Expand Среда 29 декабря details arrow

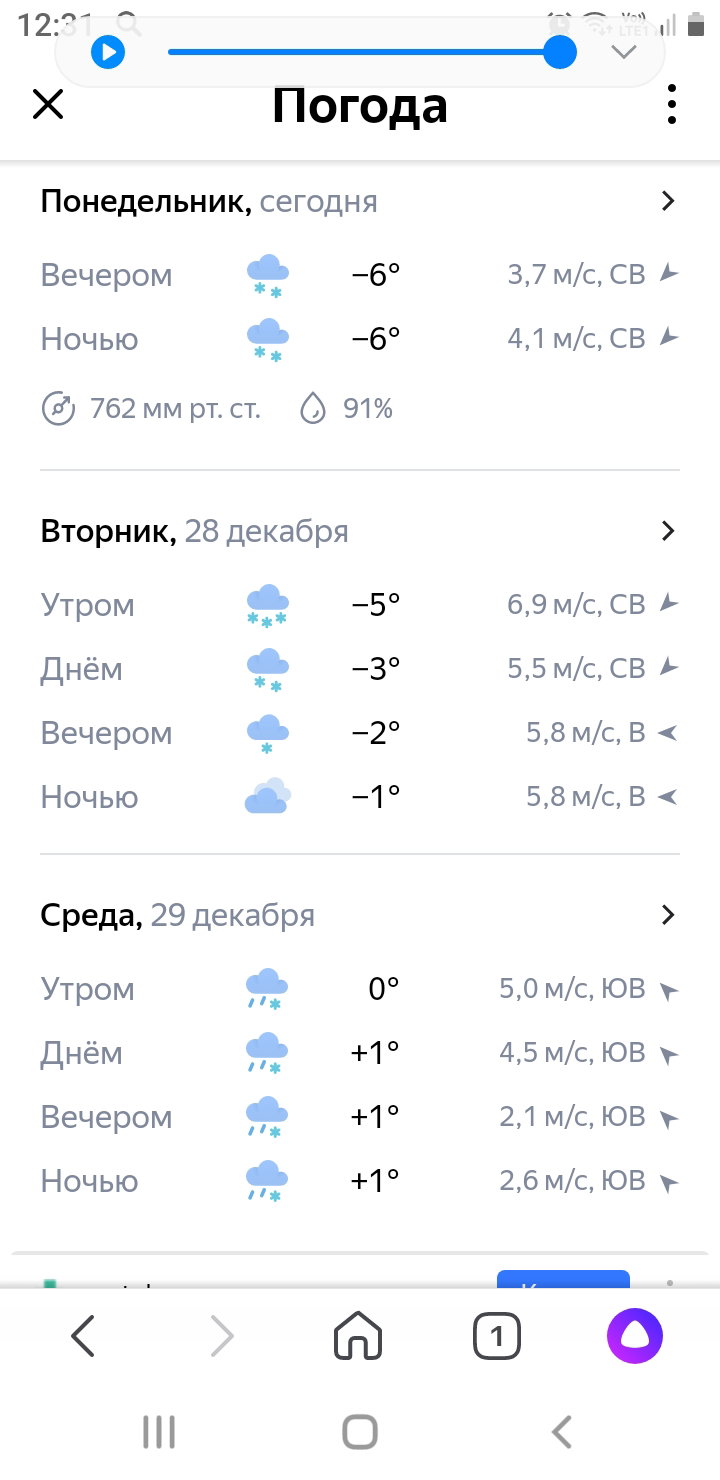(669, 914)
